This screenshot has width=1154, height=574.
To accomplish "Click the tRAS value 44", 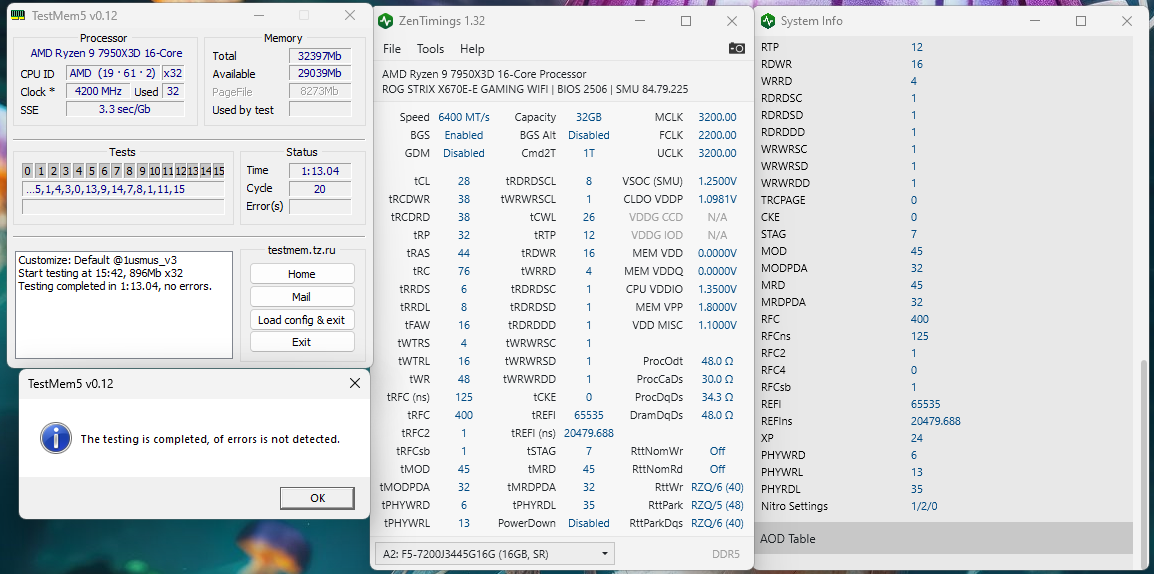I will click(464, 253).
